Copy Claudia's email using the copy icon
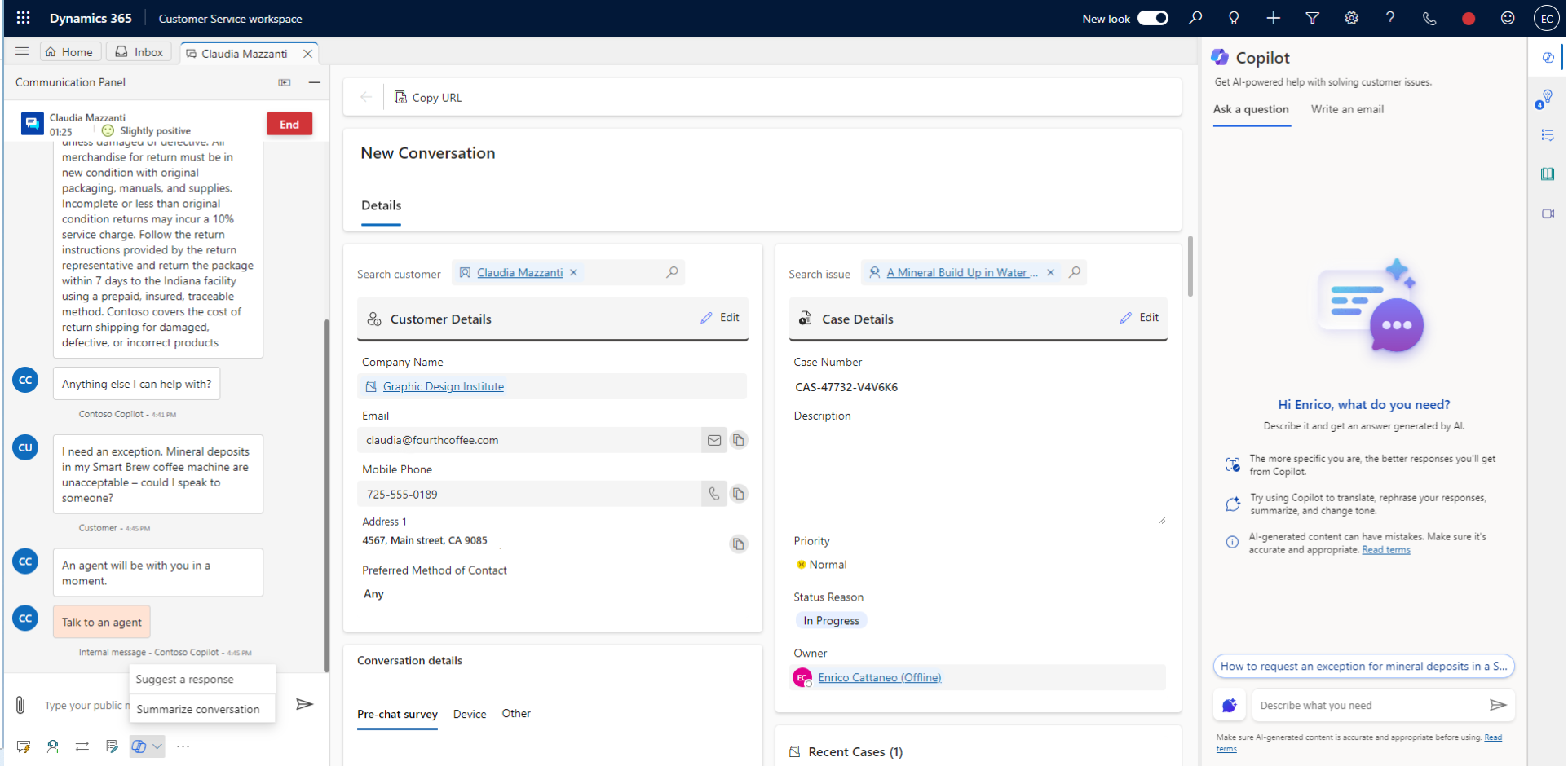Viewport: 1568px width, 766px height. click(x=739, y=440)
